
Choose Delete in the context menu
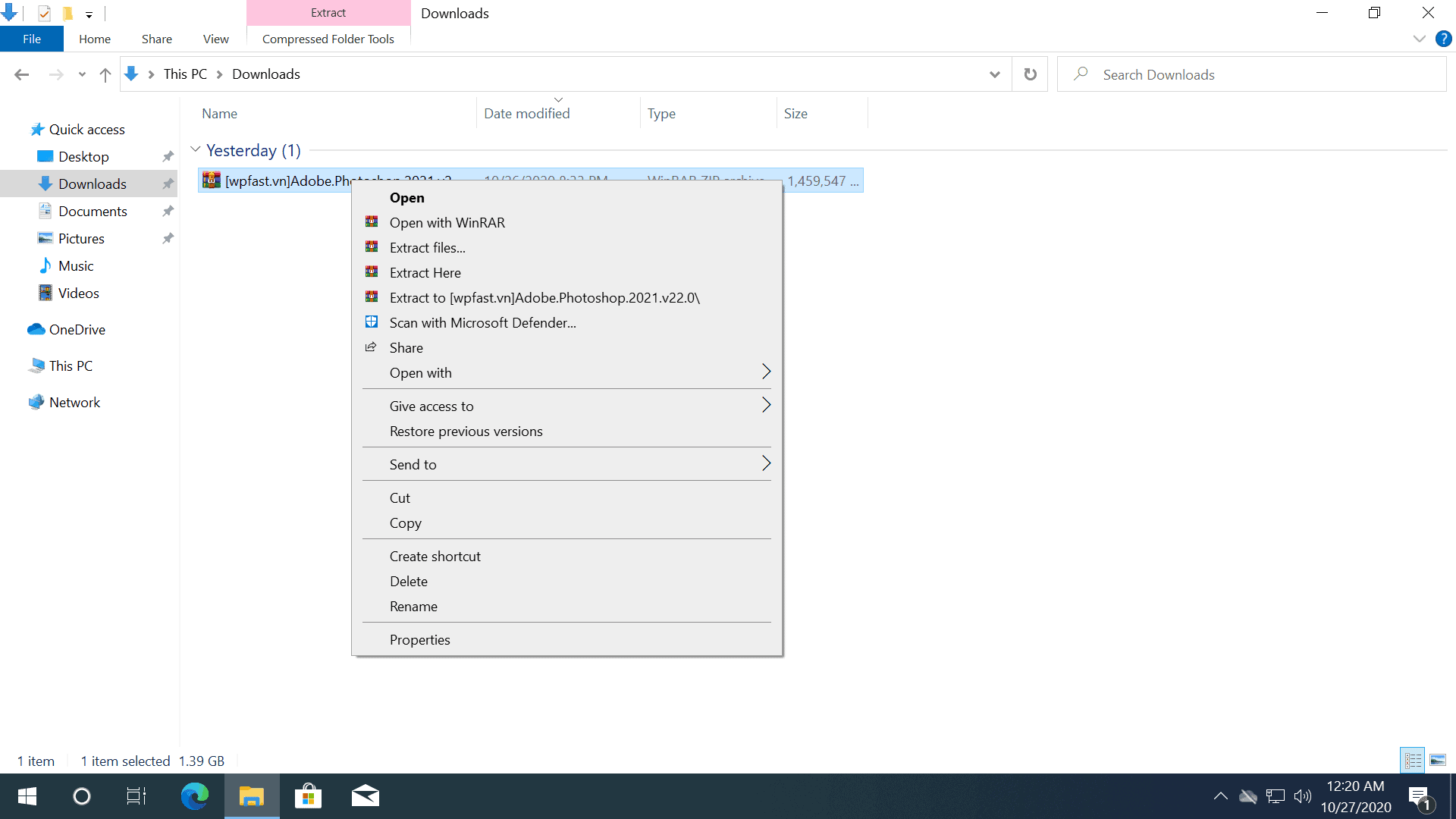tap(566, 582)
